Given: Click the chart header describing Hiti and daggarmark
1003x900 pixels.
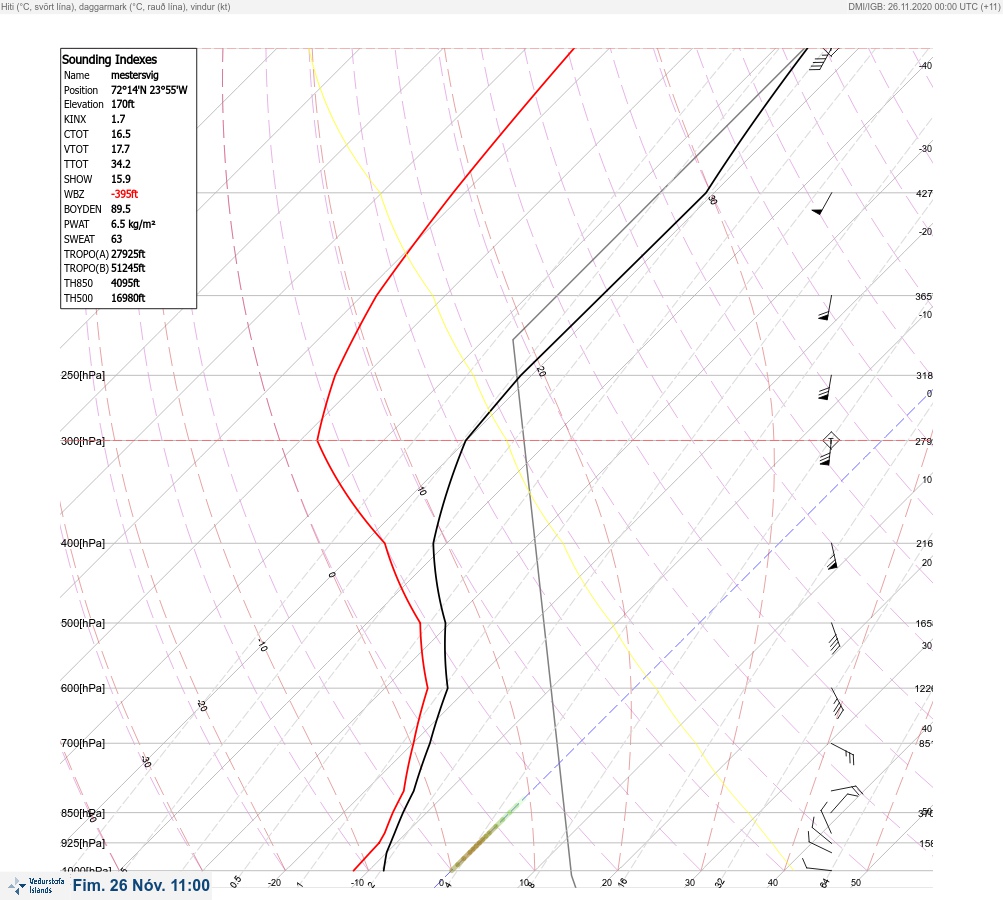Looking at the screenshot, I should pos(116,7).
